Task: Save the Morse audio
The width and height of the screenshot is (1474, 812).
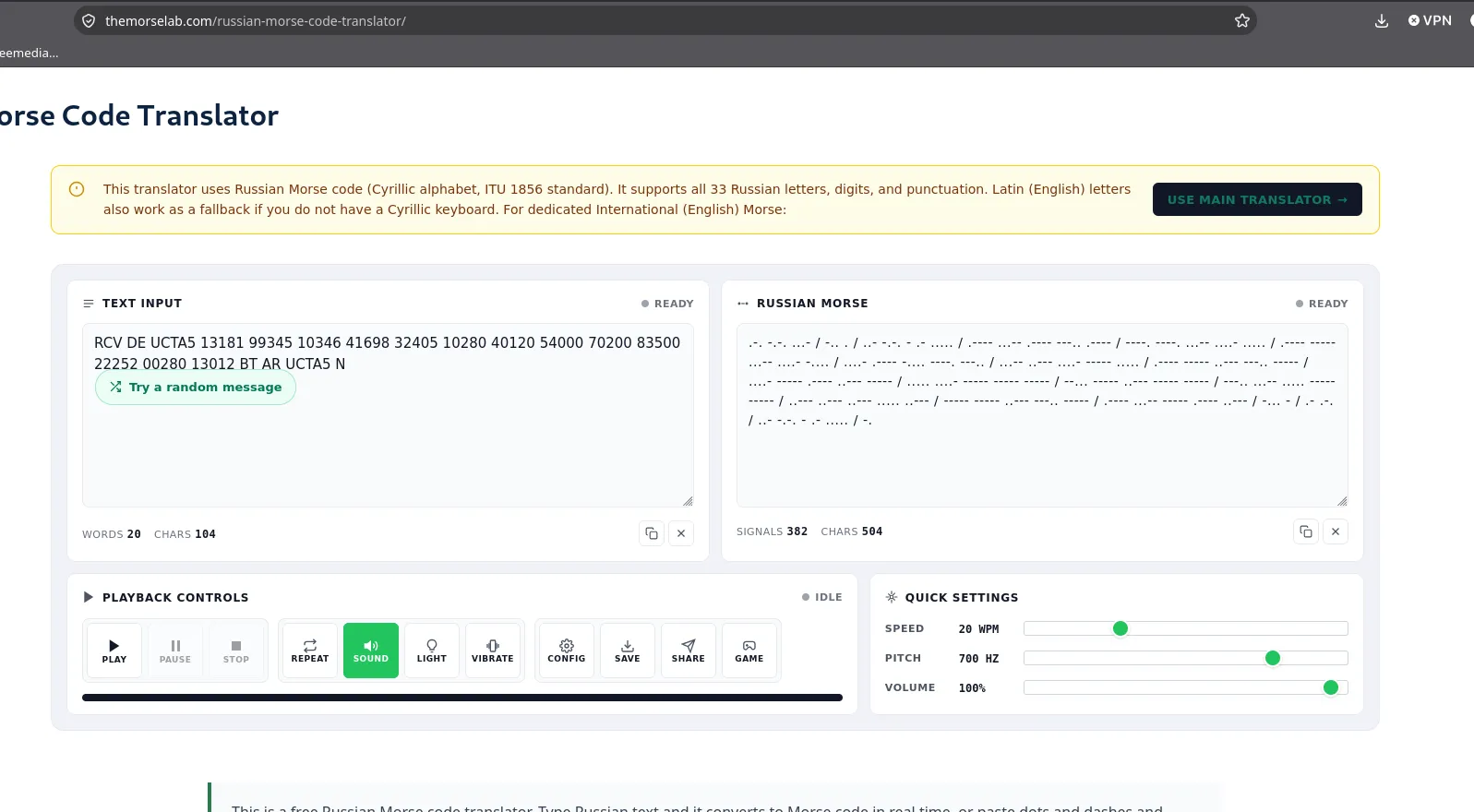Action: [x=628, y=651]
